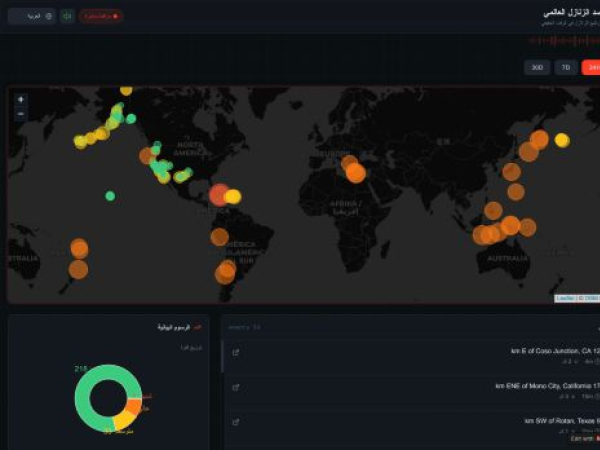Select the 30D time range tab
The width and height of the screenshot is (600, 450).
coord(537,68)
